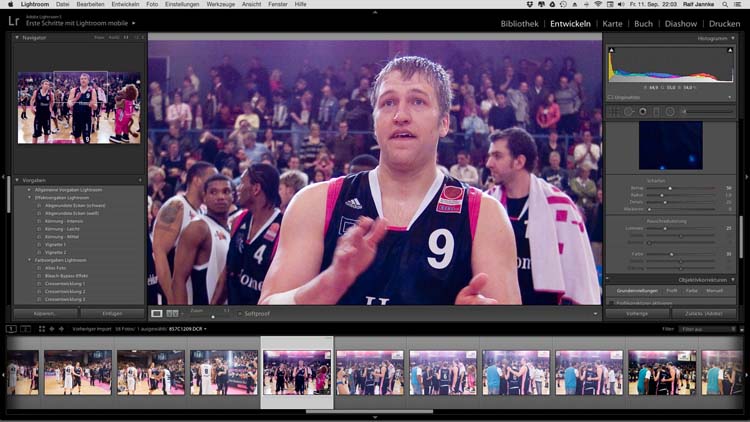The height and width of the screenshot is (422, 750).
Task: Open Notification Center icon
Action: click(739, 4)
